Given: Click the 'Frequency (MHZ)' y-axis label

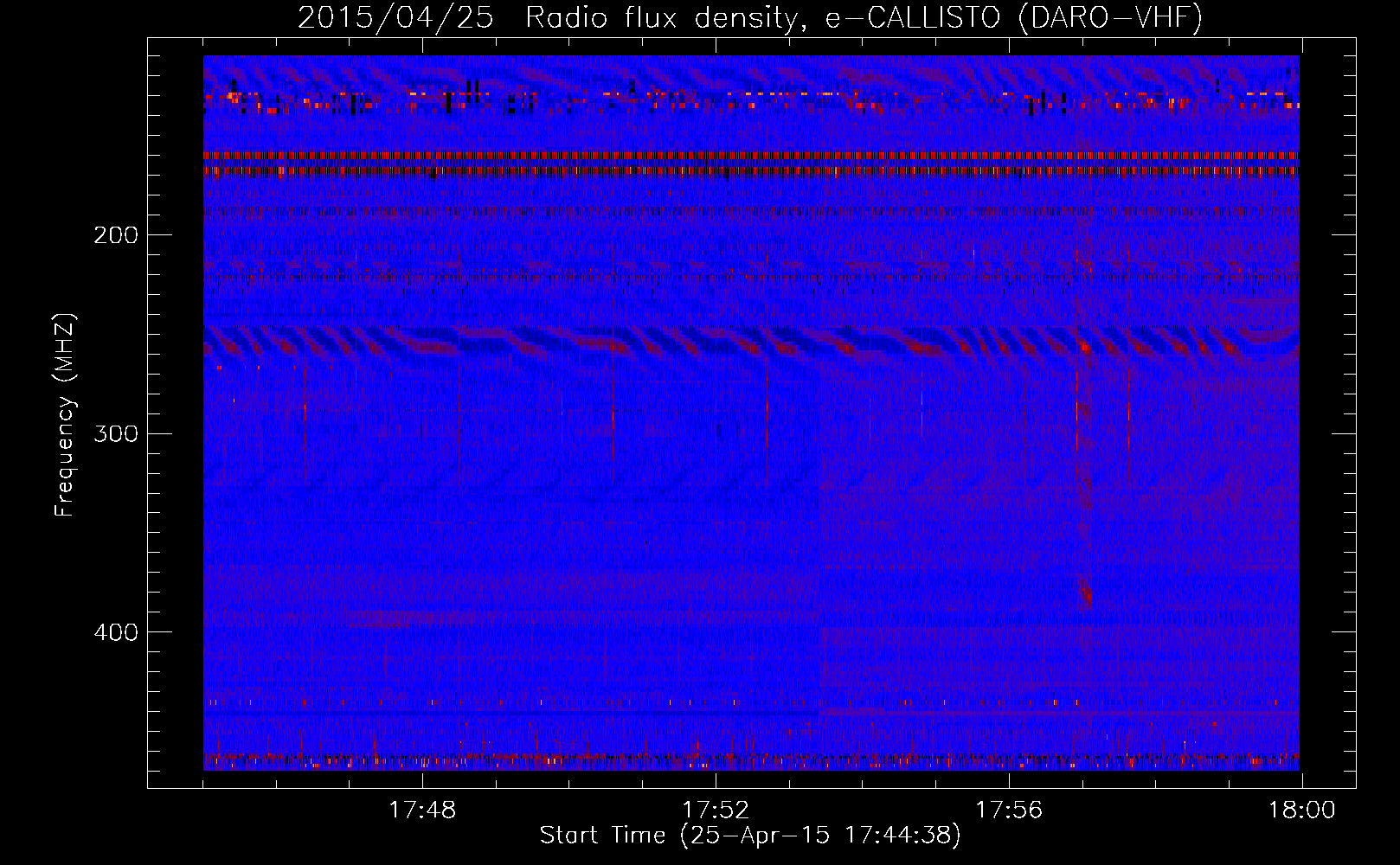Looking at the screenshot, I should point(65,415).
